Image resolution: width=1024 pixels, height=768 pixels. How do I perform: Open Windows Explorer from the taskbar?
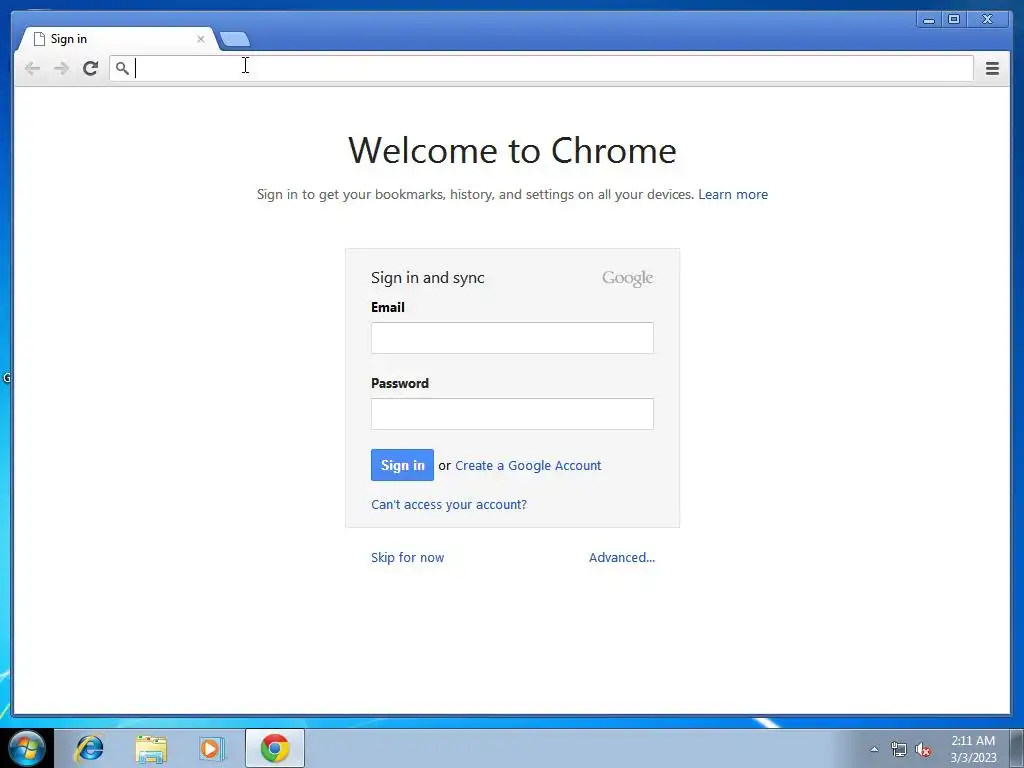pyautogui.click(x=151, y=748)
